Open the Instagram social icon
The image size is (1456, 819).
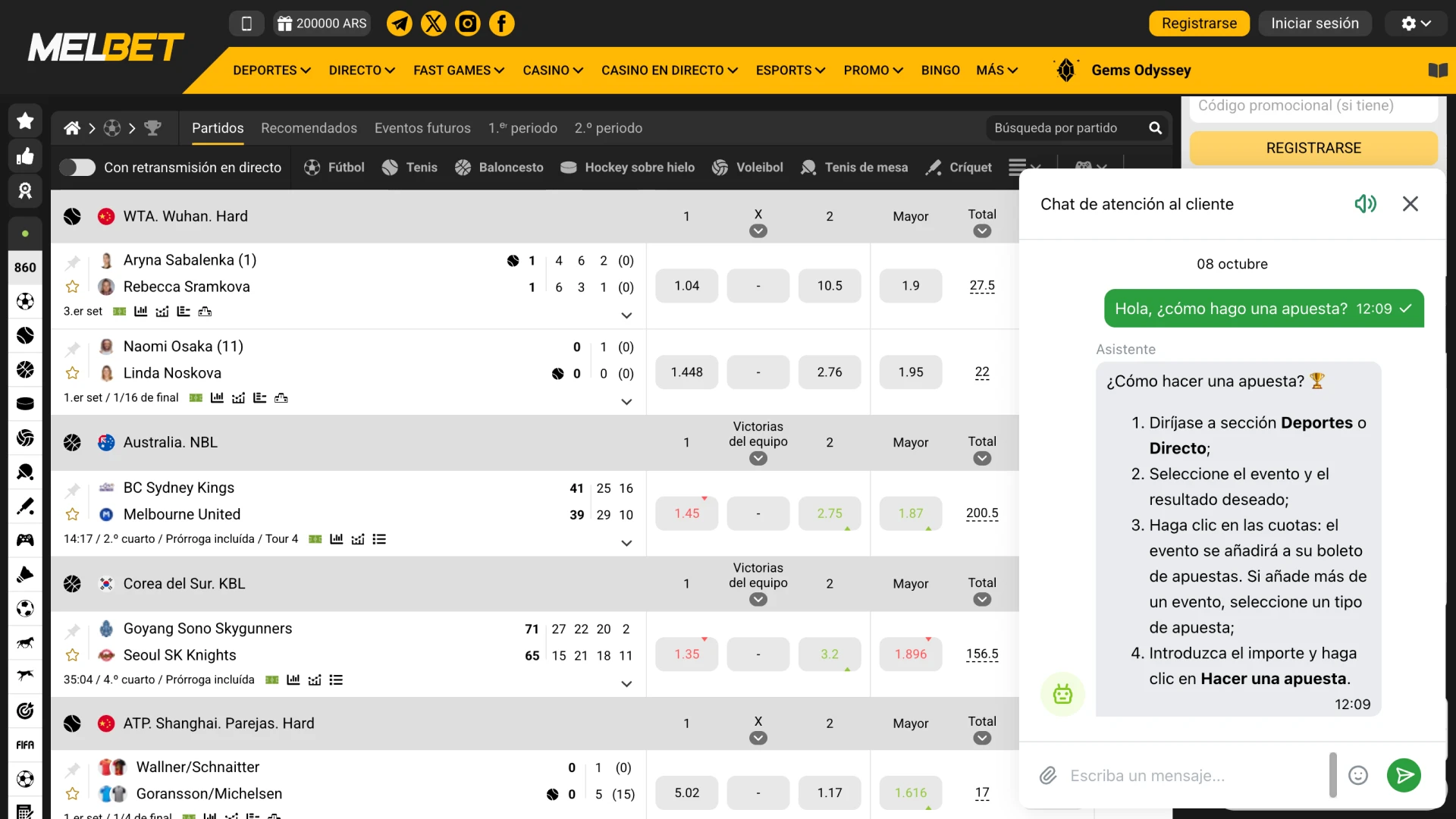coord(467,24)
